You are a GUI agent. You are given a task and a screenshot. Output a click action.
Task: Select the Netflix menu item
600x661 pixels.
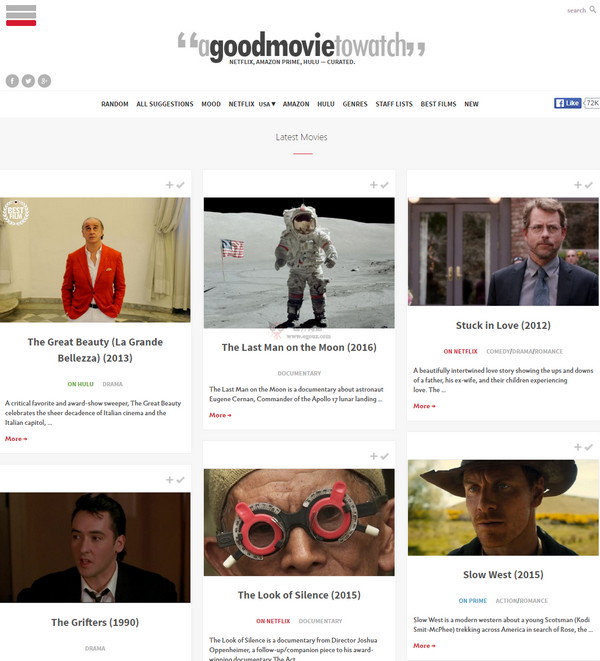click(242, 104)
